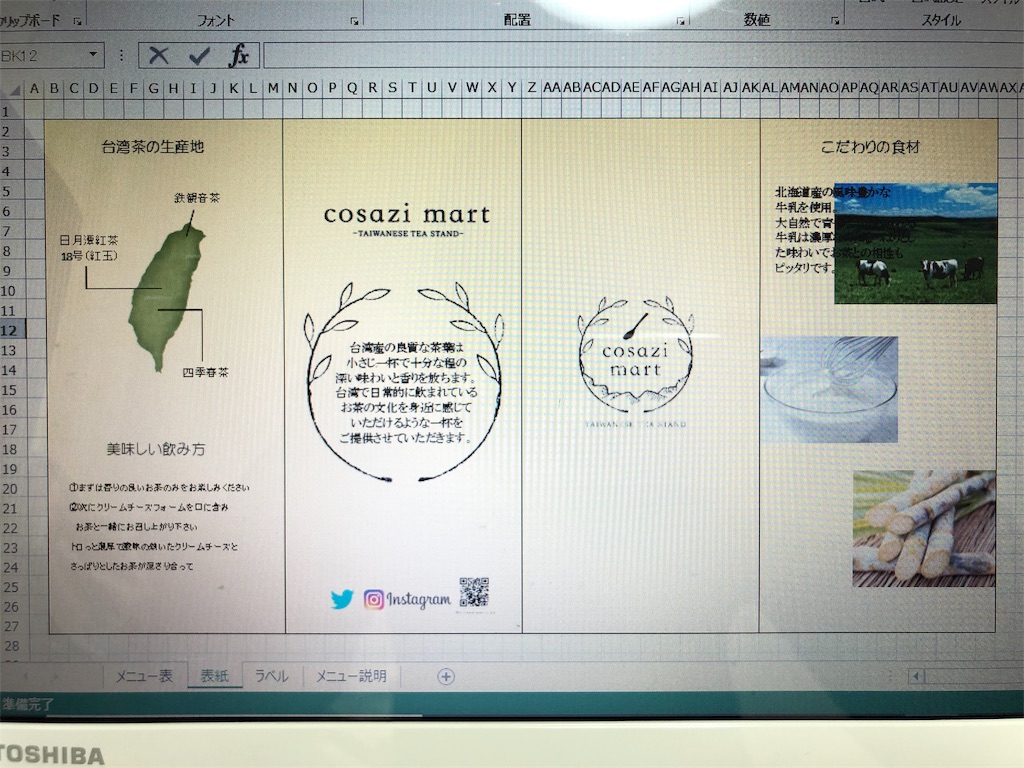Screen dimensions: 1024x768
Task: Click the Twitter bird icon in the sheet
Action: [342, 598]
